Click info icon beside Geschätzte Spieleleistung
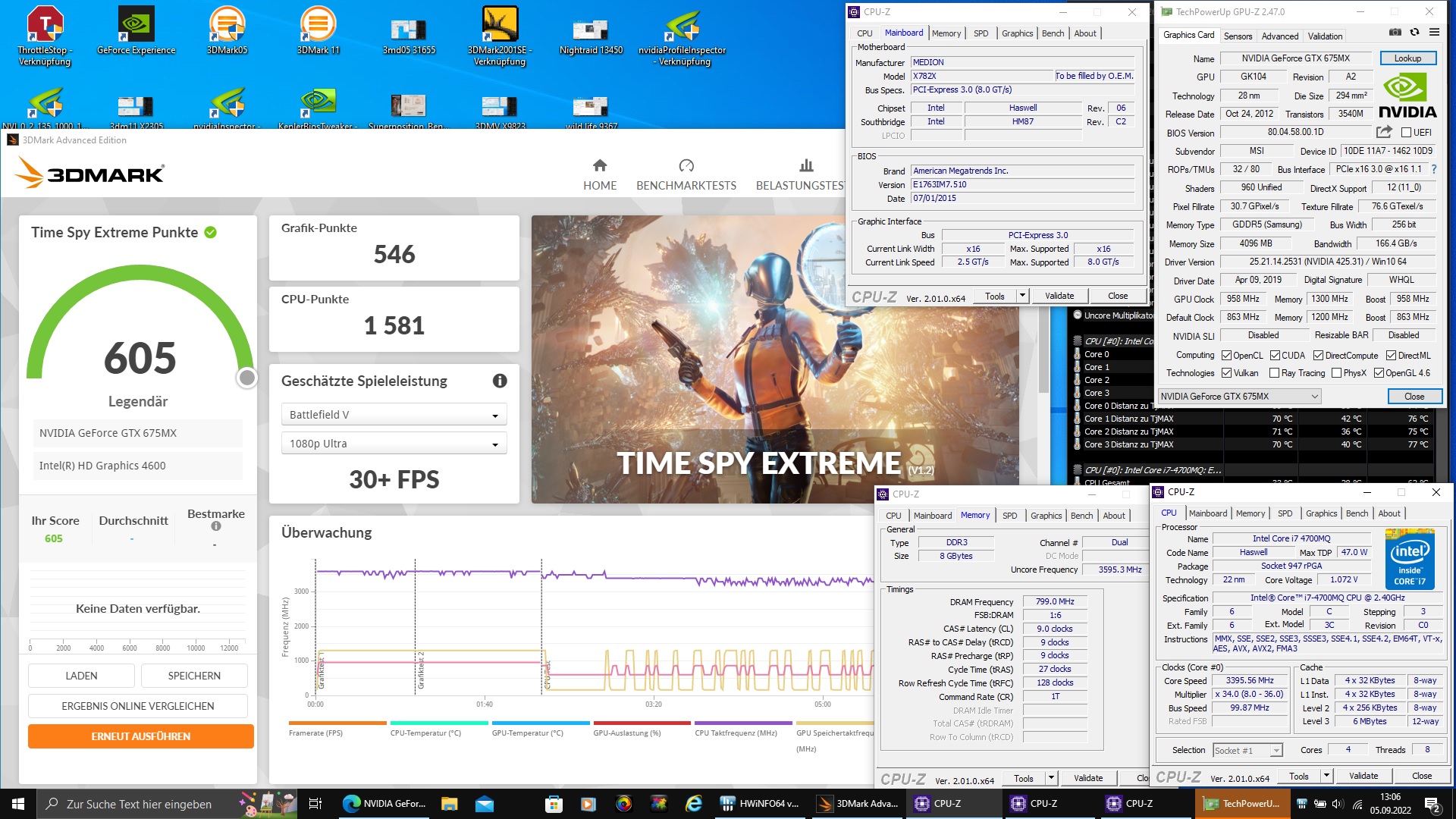 tap(500, 381)
